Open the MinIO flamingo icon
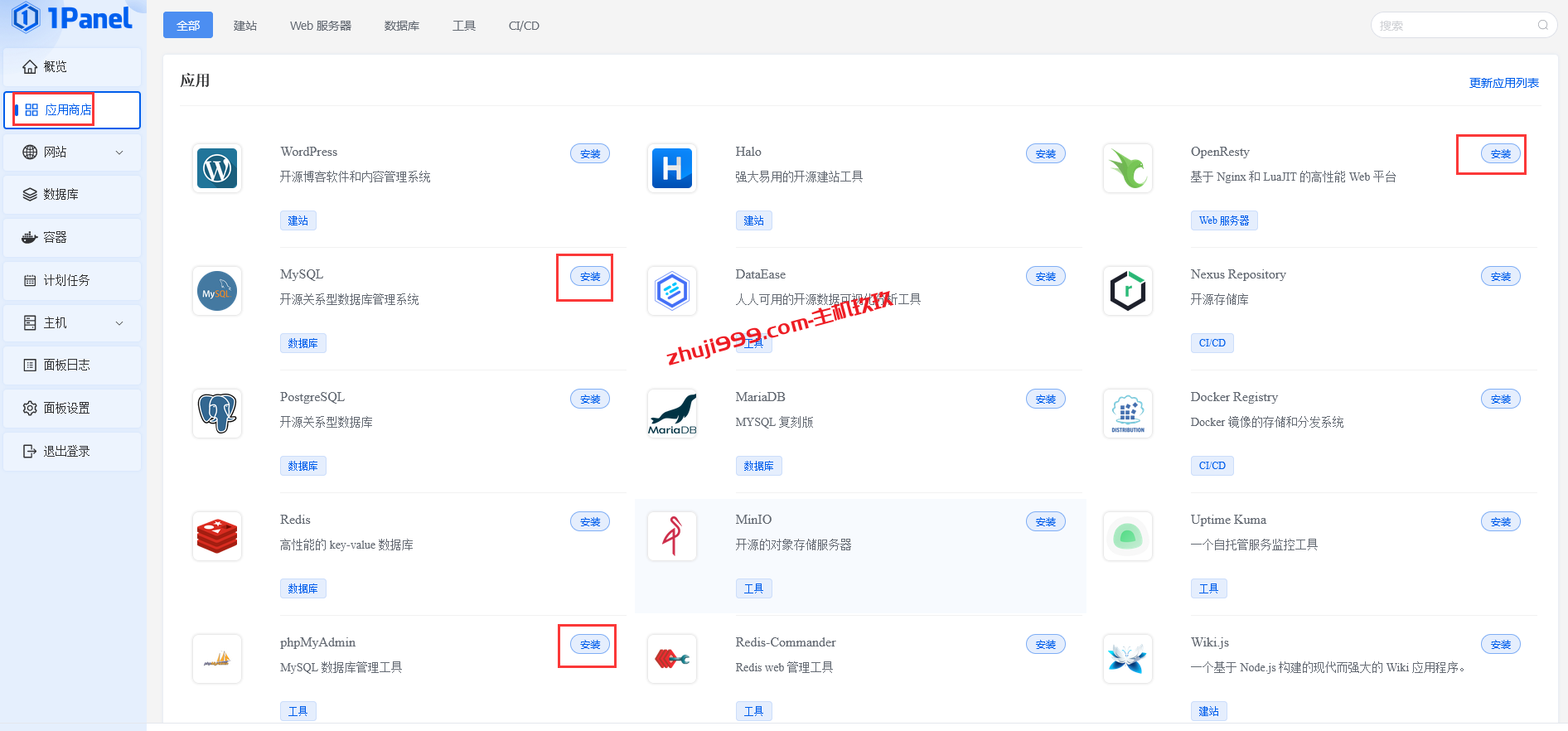1568x731 pixels. (x=672, y=536)
